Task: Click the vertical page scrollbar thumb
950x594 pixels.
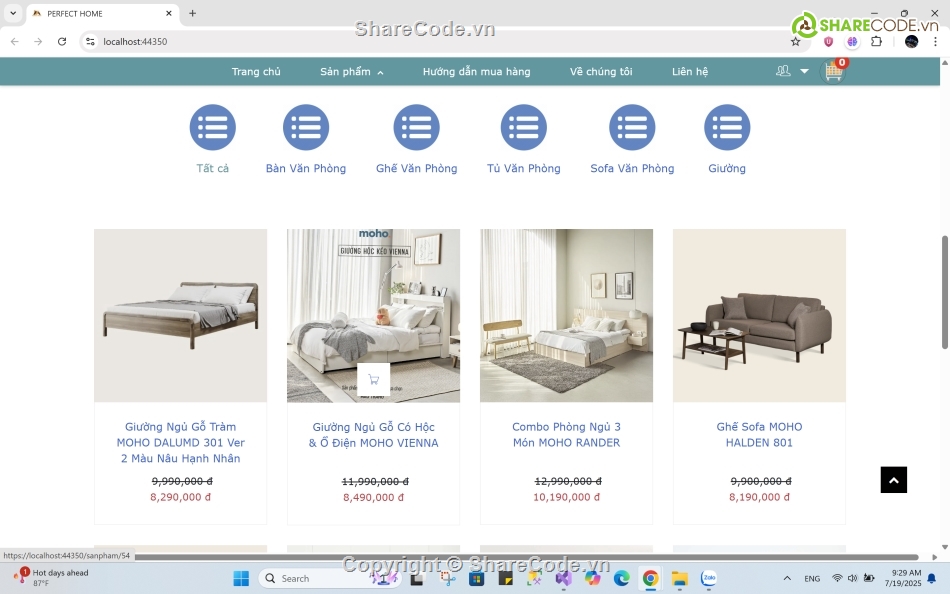Action: 945,292
